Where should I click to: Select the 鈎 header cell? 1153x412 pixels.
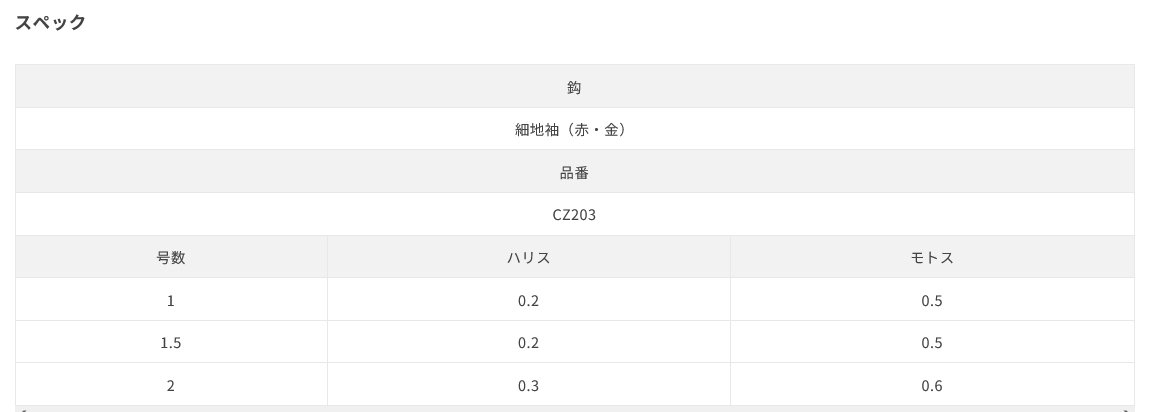[574, 87]
